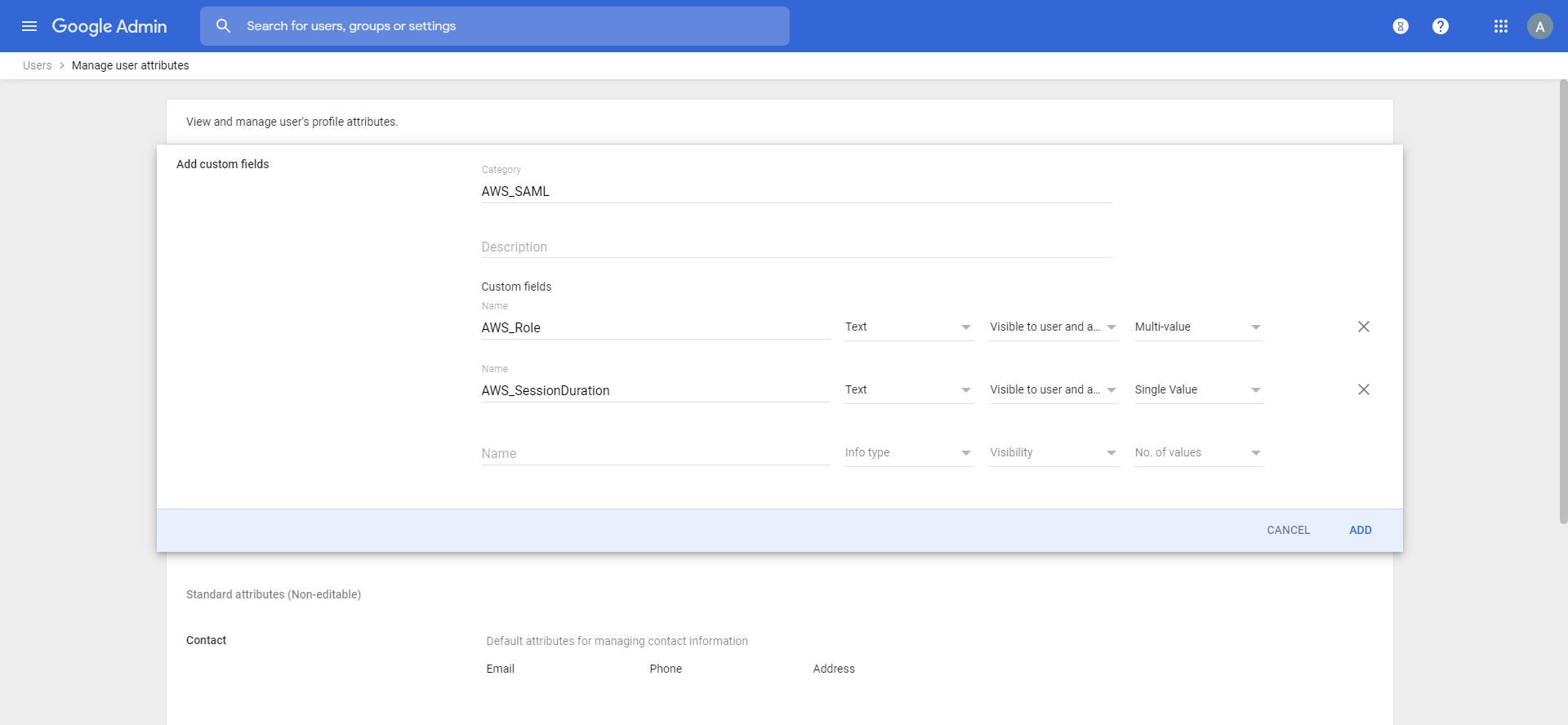The width and height of the screenshot is (1568, 725).
Task: Select the Phone attribute text
Action: (x=666, y=669)
